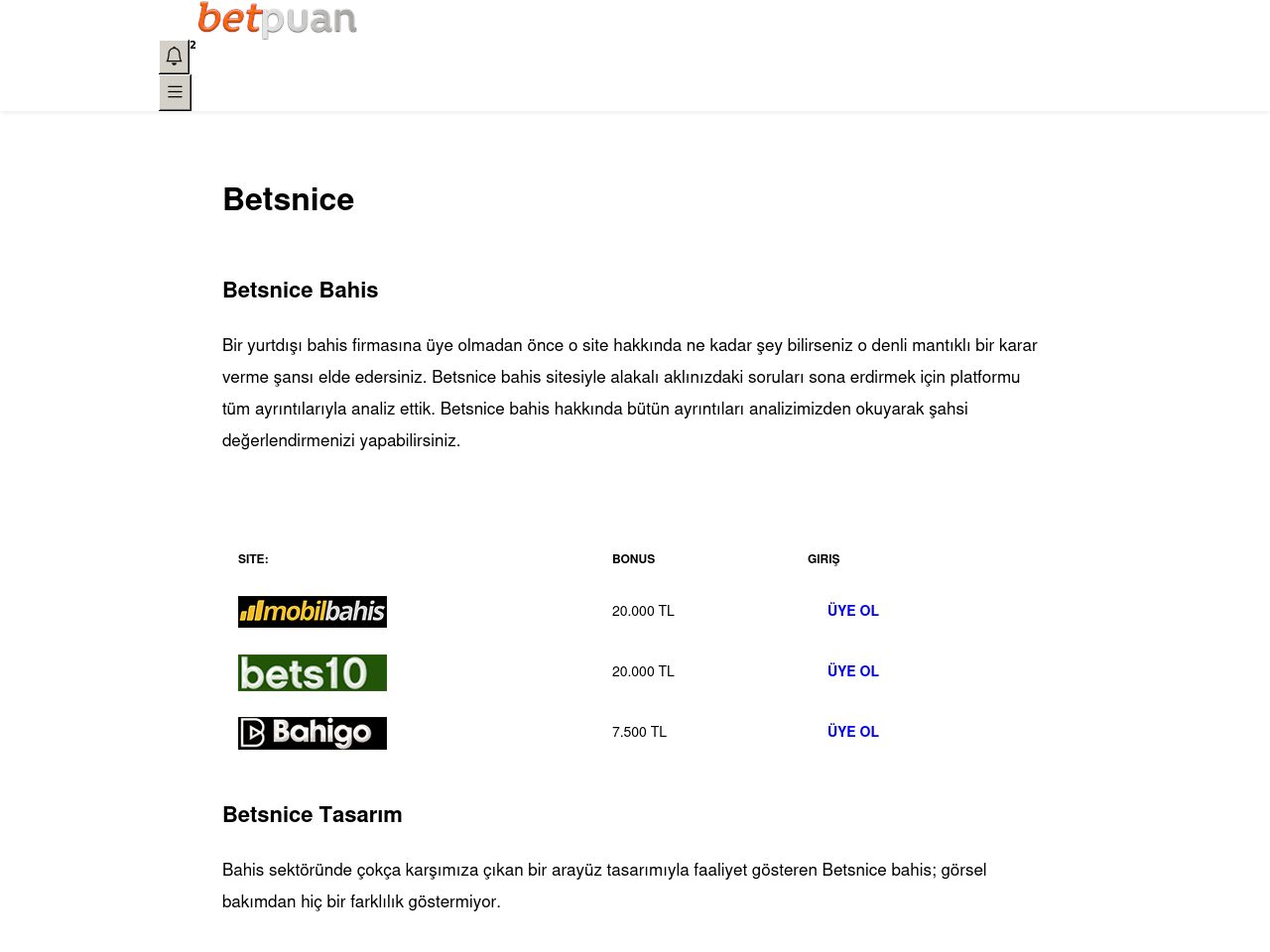Click the Betsnice Tasarım heading
Image resolution: width=1270 pixels, height=952 pixels.
[x=312, y=815]
